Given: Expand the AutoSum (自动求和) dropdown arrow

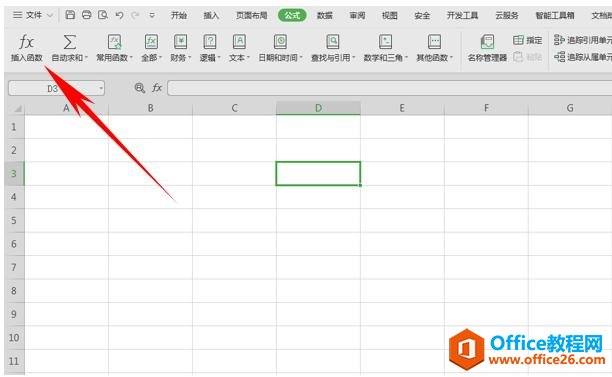Looking at the screenshot, I should (86, 58).
